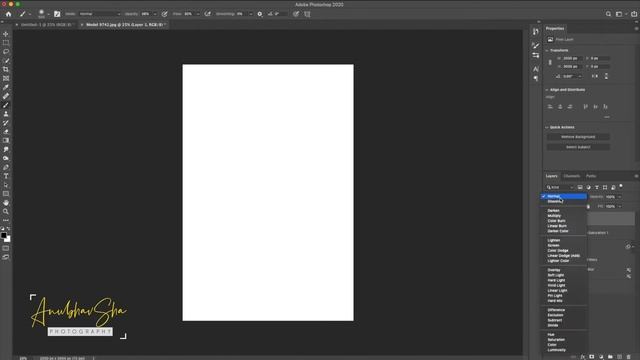This screenshot has width=640, height=360.
Task: Collapse the Transform section
Action: pos(547,50)
